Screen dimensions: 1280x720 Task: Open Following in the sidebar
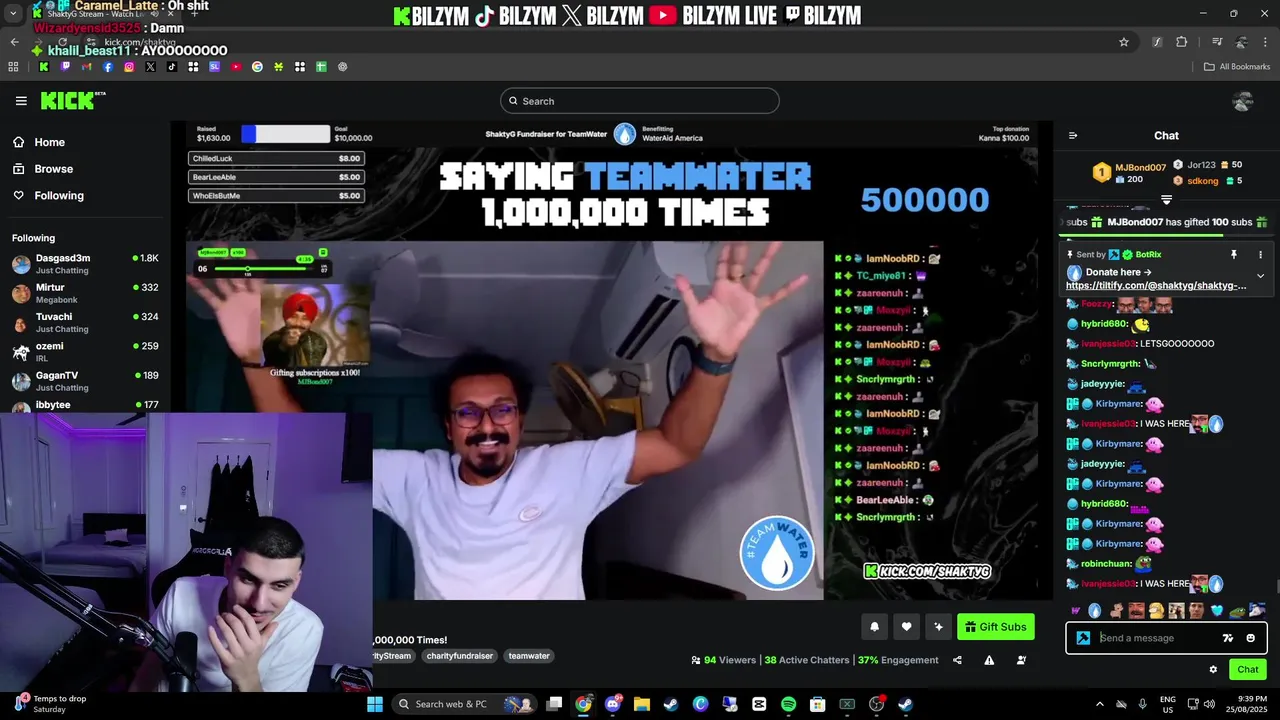click(48, 196)
